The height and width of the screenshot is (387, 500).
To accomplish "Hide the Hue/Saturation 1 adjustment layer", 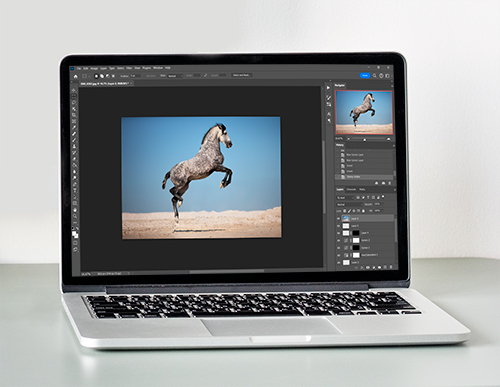I will (x=338, y=255).
